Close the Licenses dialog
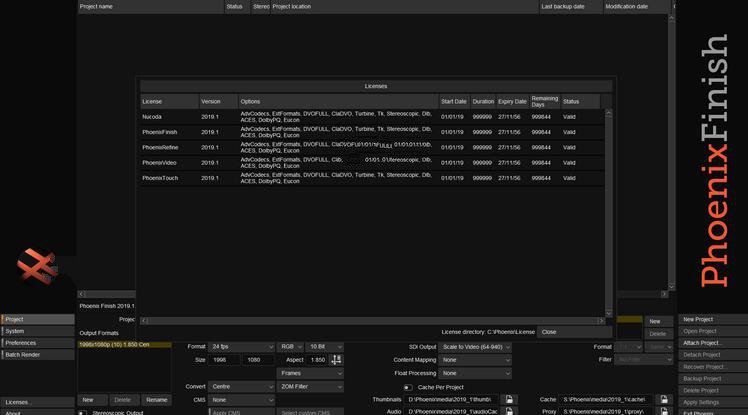The width and height of the screenshot is (748, 415). (x=574, y=332)
